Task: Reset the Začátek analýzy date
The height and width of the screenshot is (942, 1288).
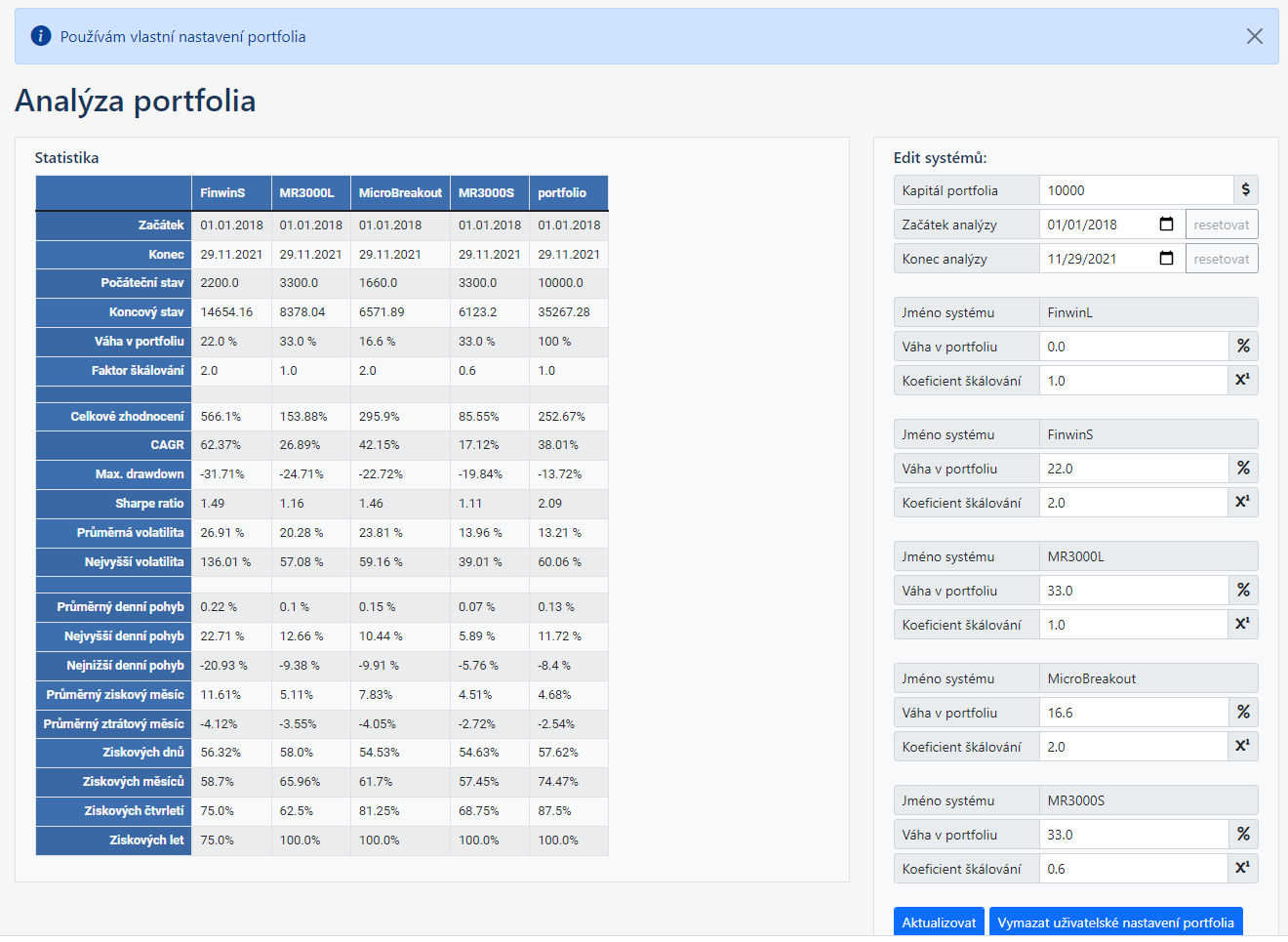Action: click(1222, 225)
